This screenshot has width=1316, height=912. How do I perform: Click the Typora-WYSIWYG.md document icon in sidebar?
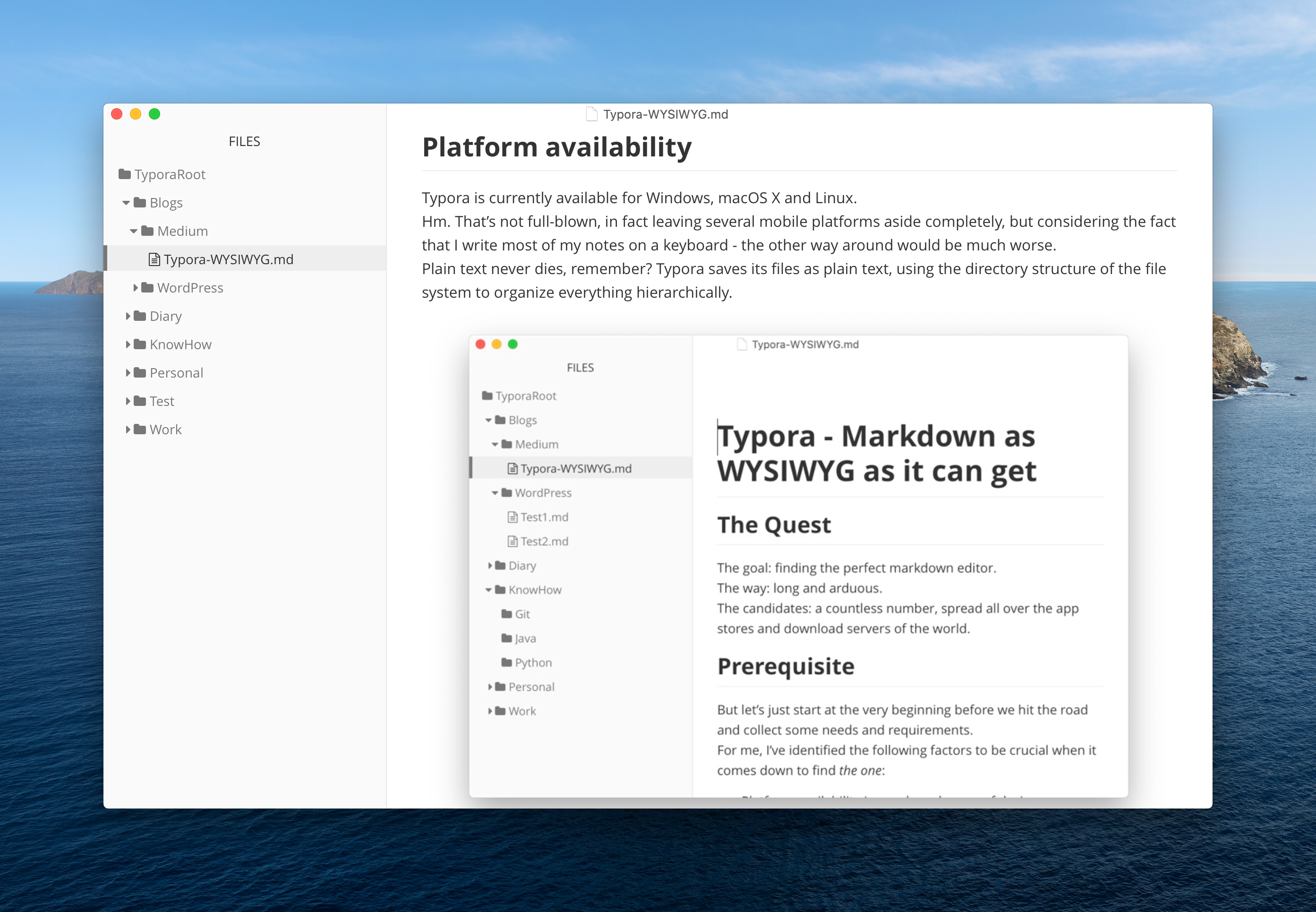154,259
